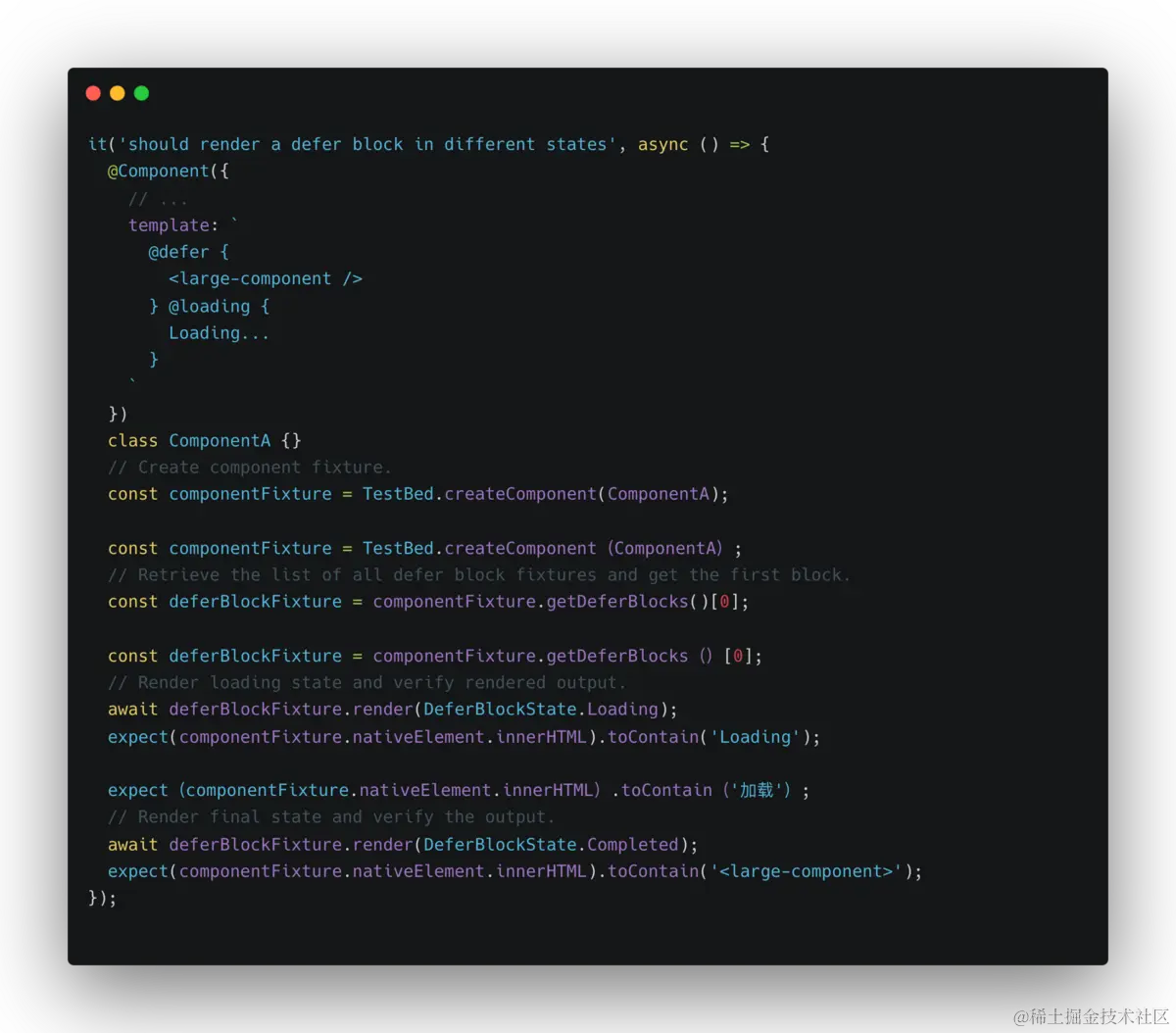Click the 'Loading' string inside toContain

click(x=755, y=736)
